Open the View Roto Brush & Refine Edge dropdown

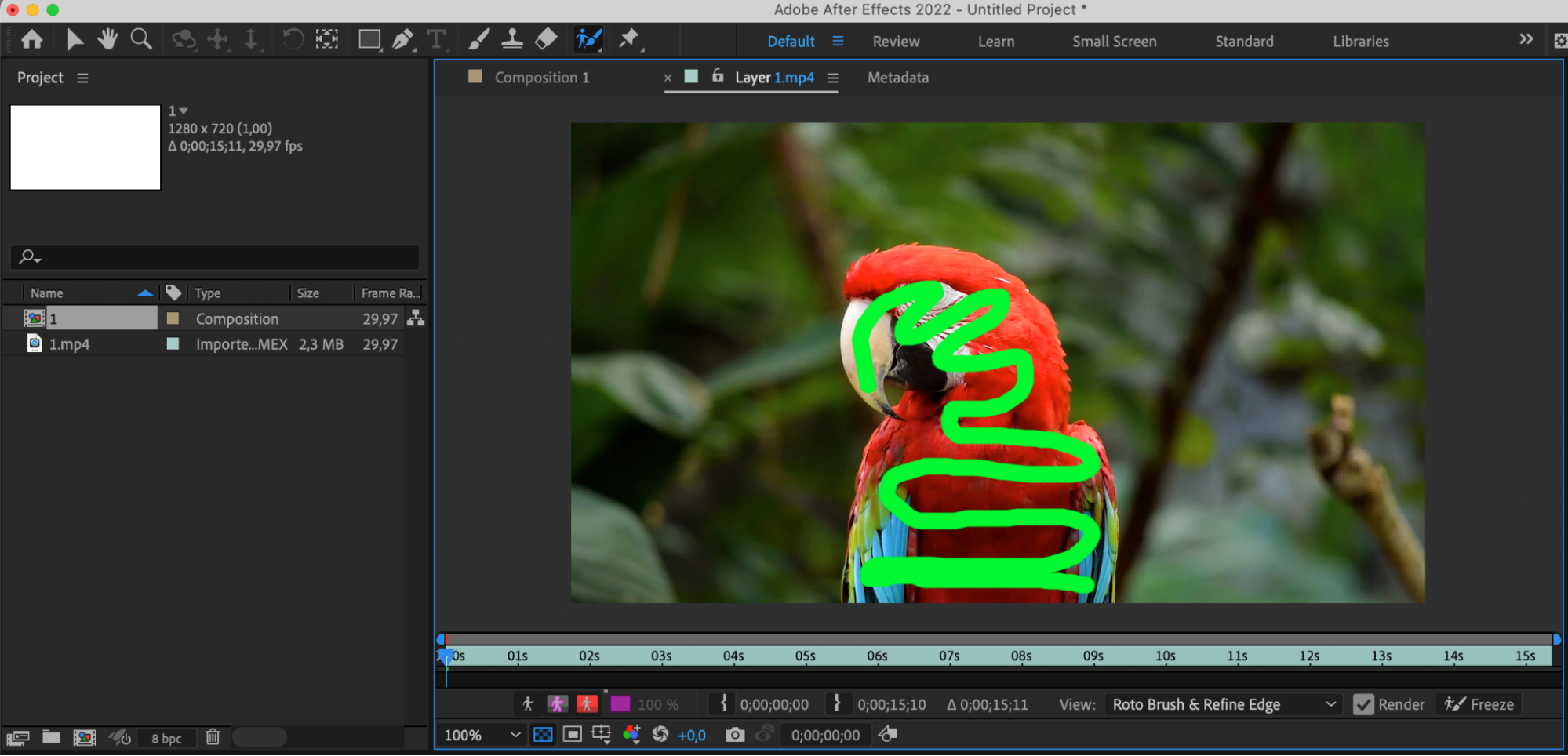point(1224,704)
